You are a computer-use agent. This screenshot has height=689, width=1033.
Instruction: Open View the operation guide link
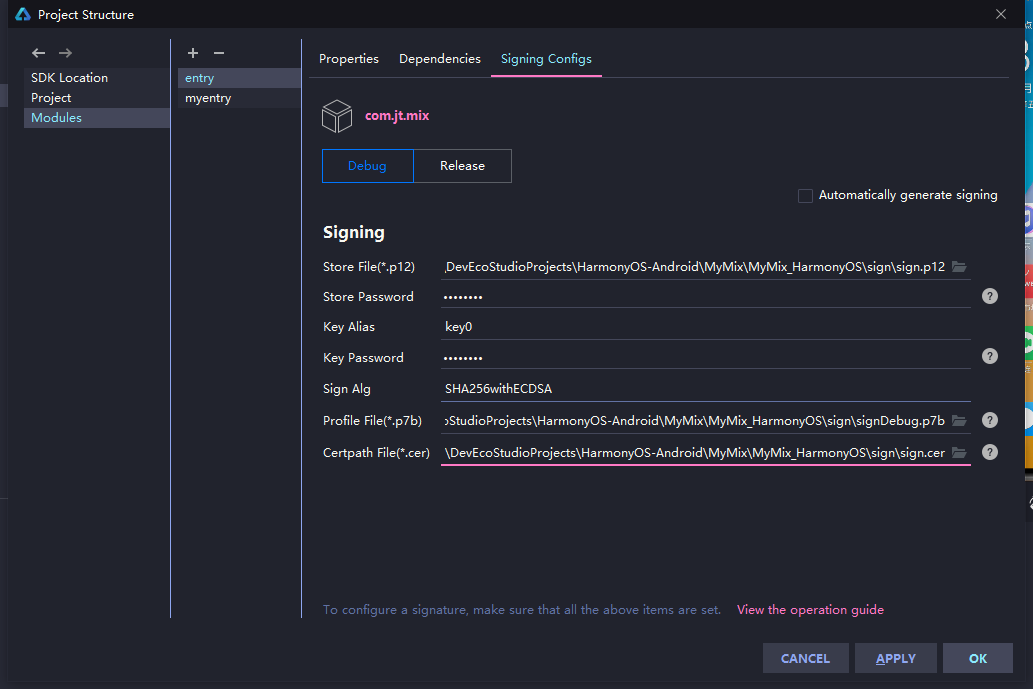pyautogui.click(x=810, y=610)
